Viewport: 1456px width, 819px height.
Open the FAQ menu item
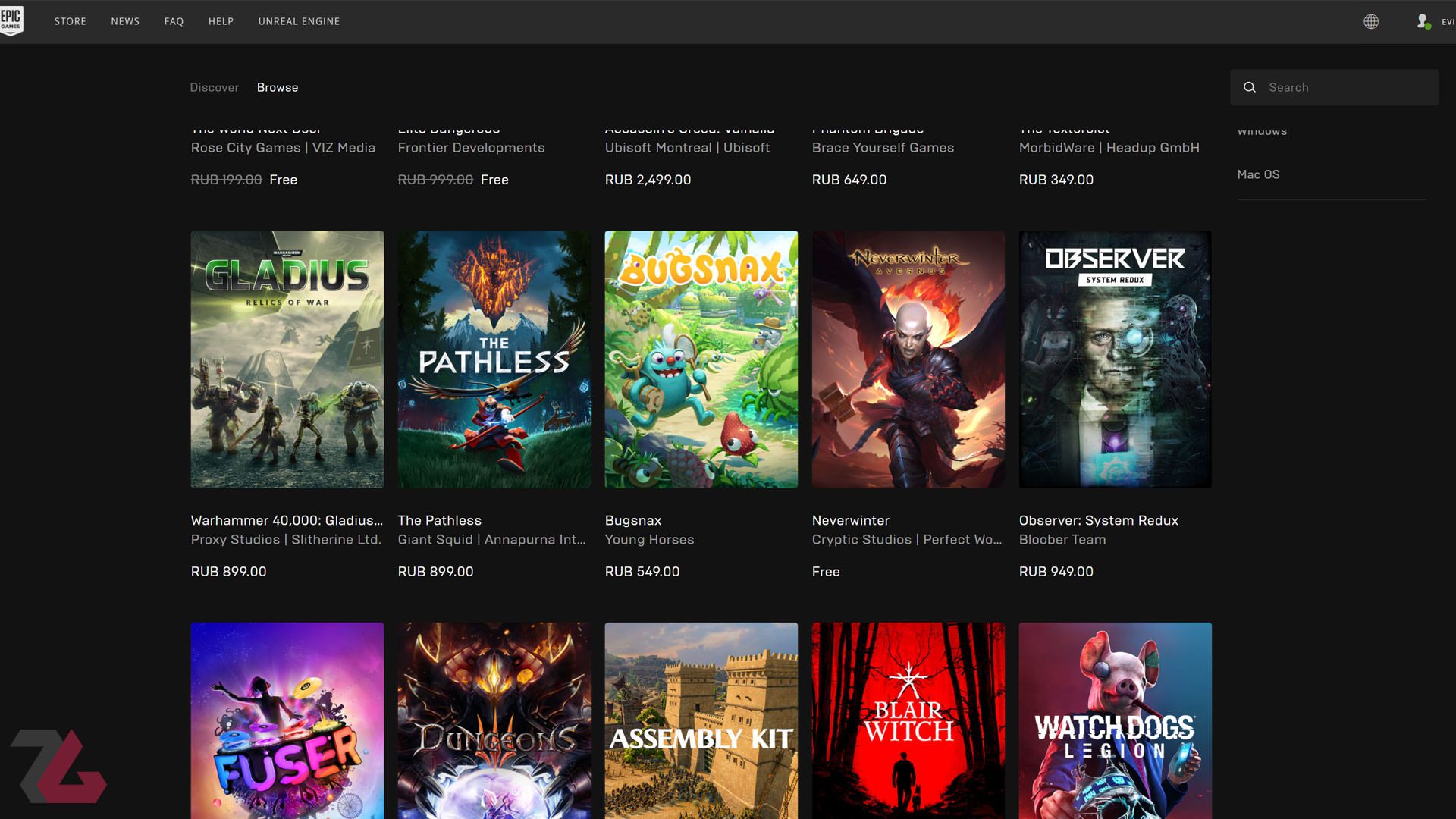(x=174, y=21)
